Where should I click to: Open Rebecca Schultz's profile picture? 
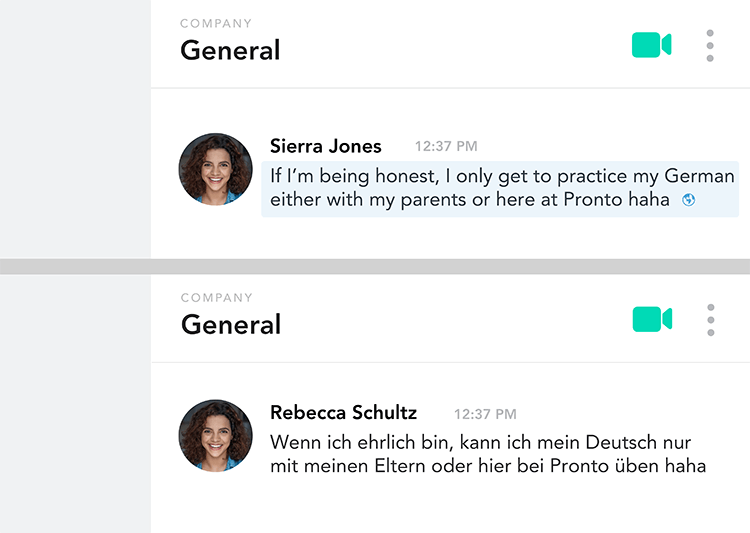click(215, 436)
